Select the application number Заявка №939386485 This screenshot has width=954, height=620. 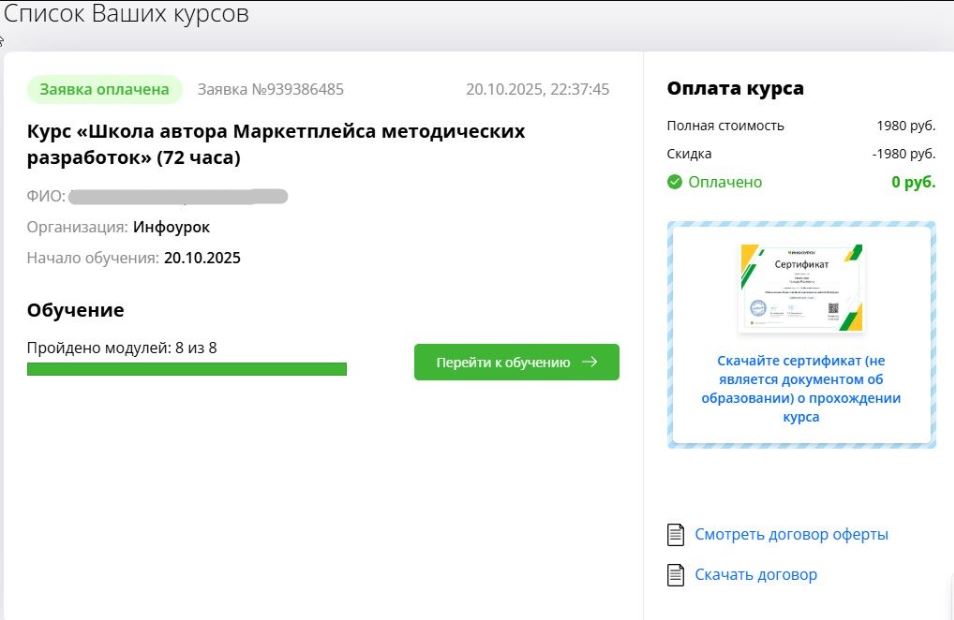click(x=270, y=89)
